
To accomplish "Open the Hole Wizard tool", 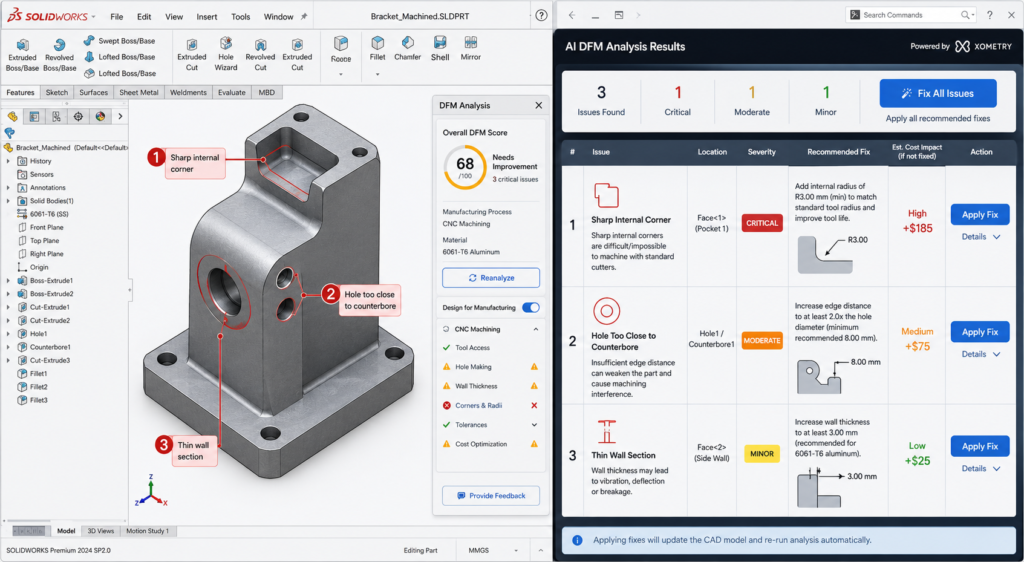I will click(x=226, y=54).
